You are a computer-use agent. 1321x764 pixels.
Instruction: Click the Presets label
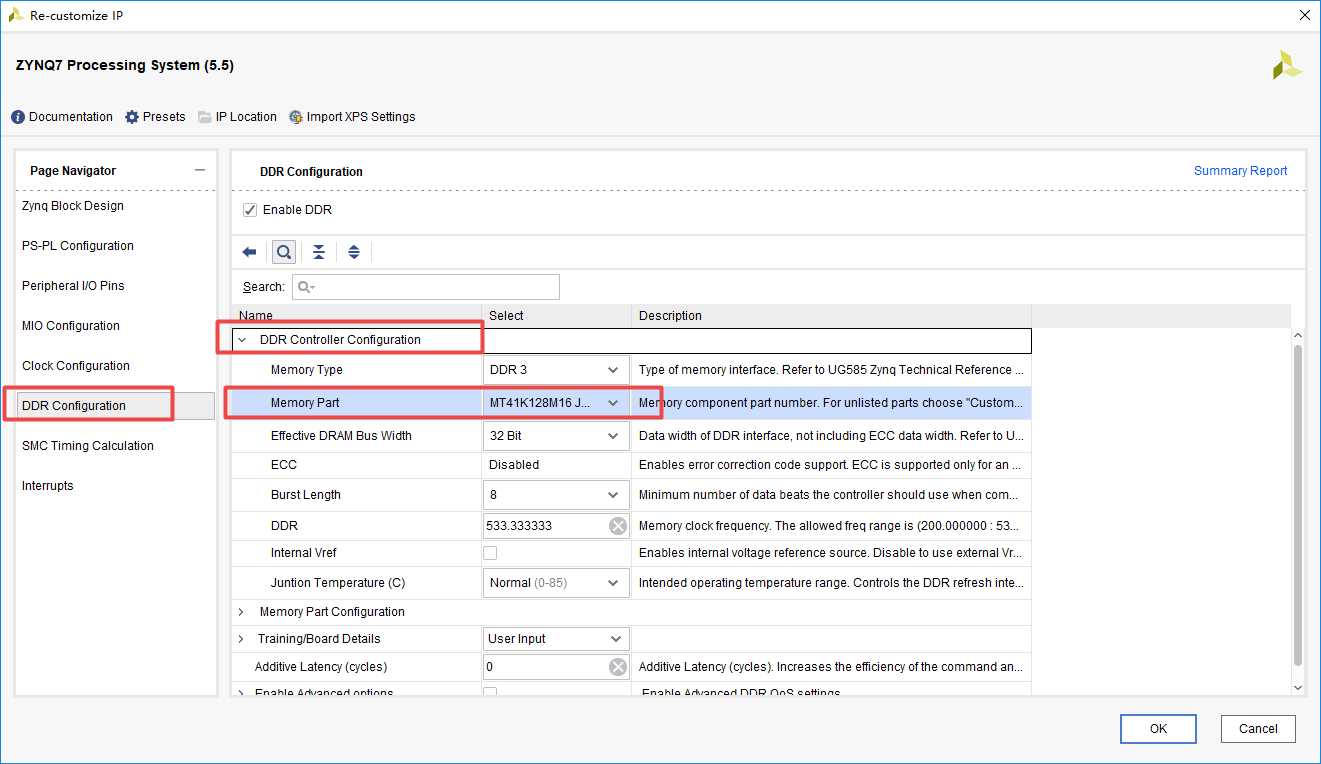pos(164,117)
